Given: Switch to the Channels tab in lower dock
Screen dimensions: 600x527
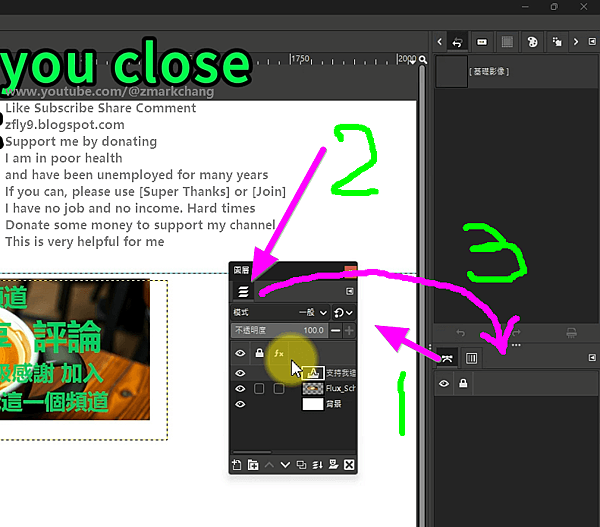Looking at the screenshot, I should point(471,358).
